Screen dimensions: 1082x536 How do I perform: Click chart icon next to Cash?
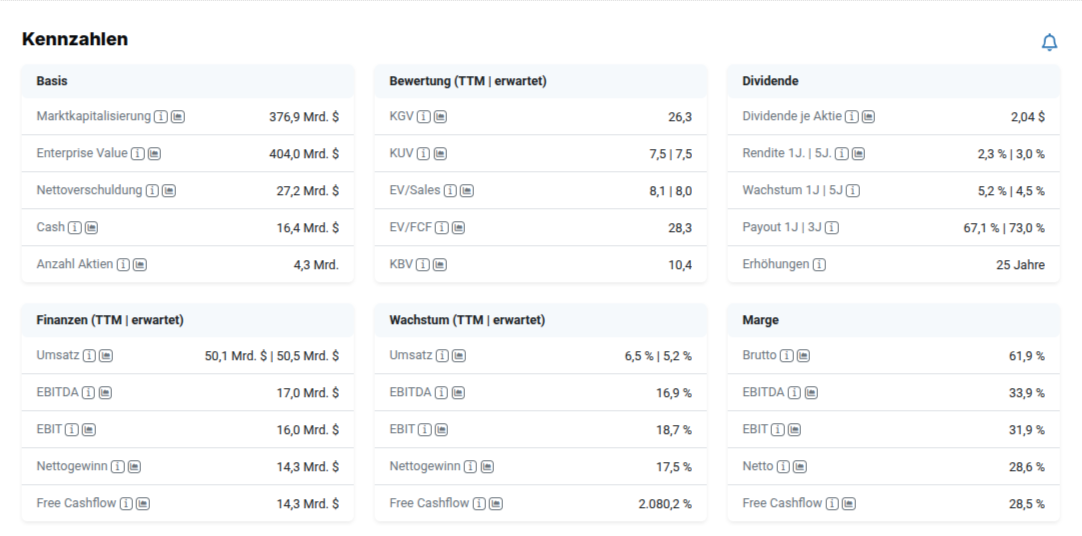[x=91, y=227]
